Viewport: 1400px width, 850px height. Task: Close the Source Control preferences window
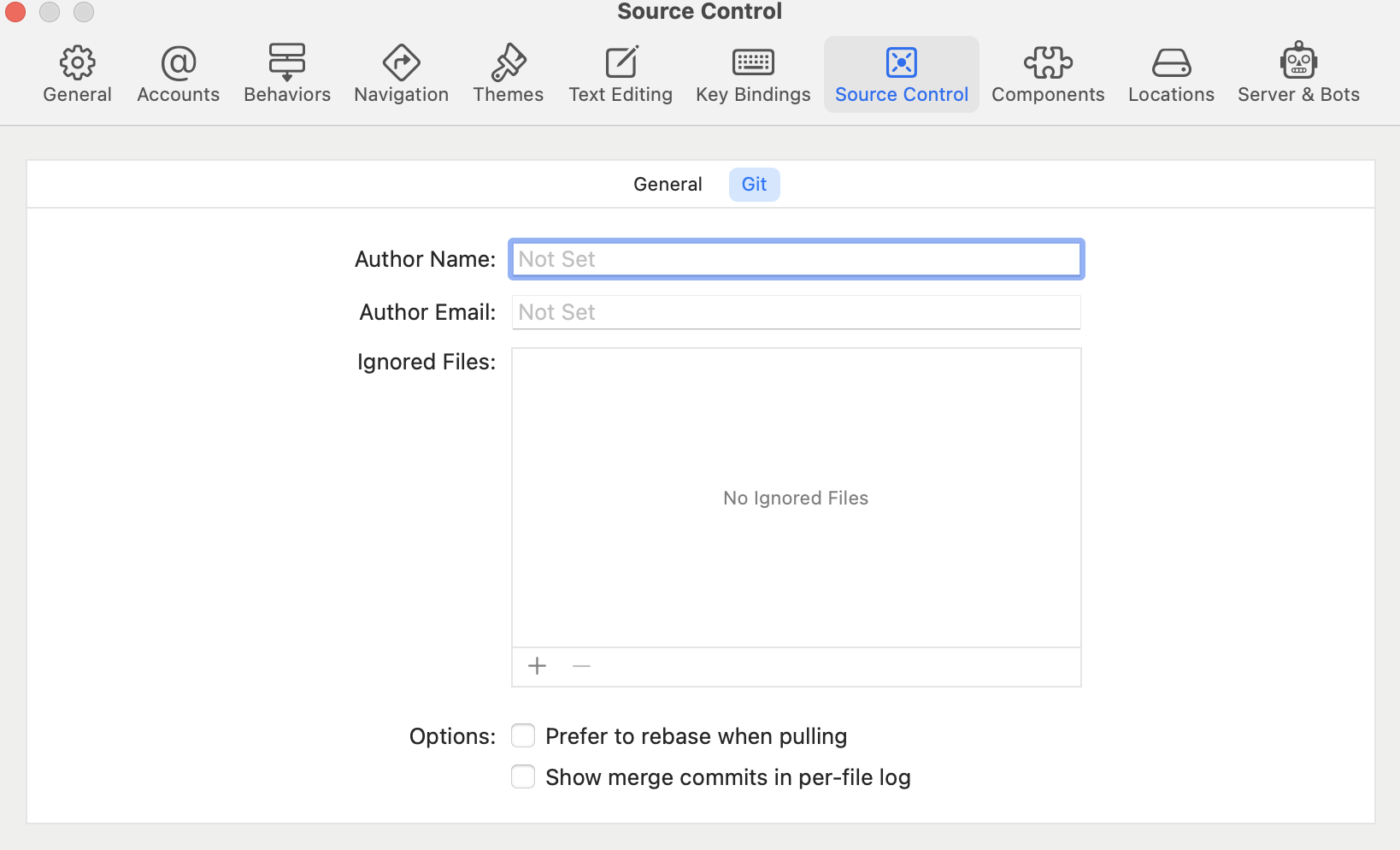(x=15, y=11)
